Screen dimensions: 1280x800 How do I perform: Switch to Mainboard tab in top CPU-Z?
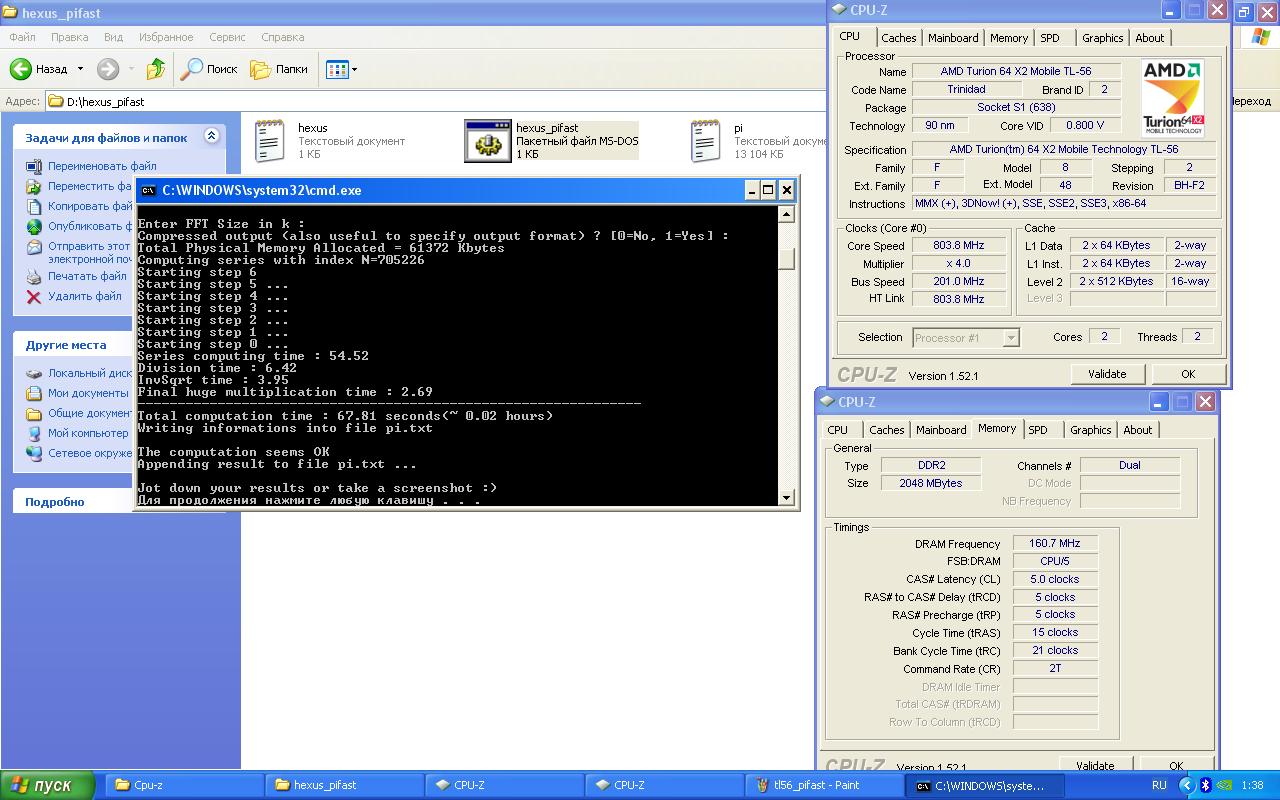953,38
